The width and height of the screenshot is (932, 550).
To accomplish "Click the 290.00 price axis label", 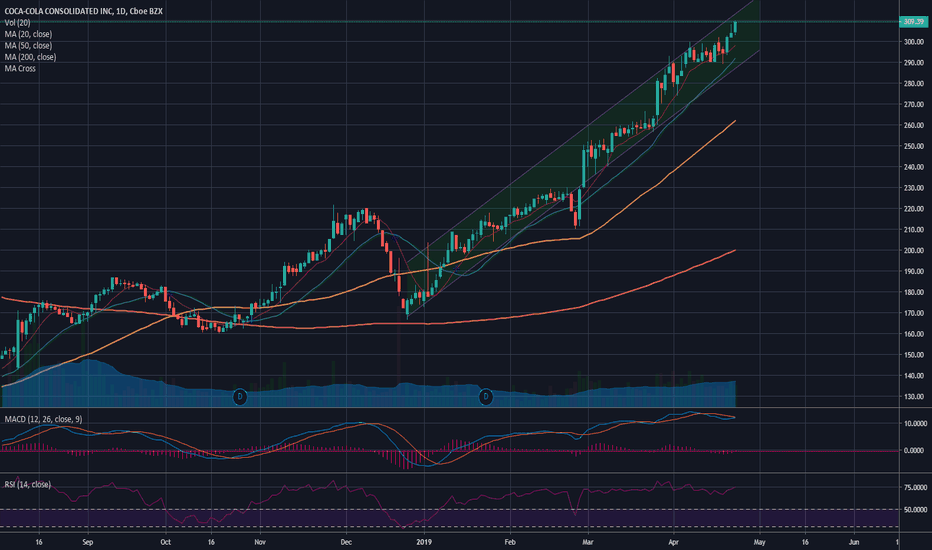I will tap(914, 63).
